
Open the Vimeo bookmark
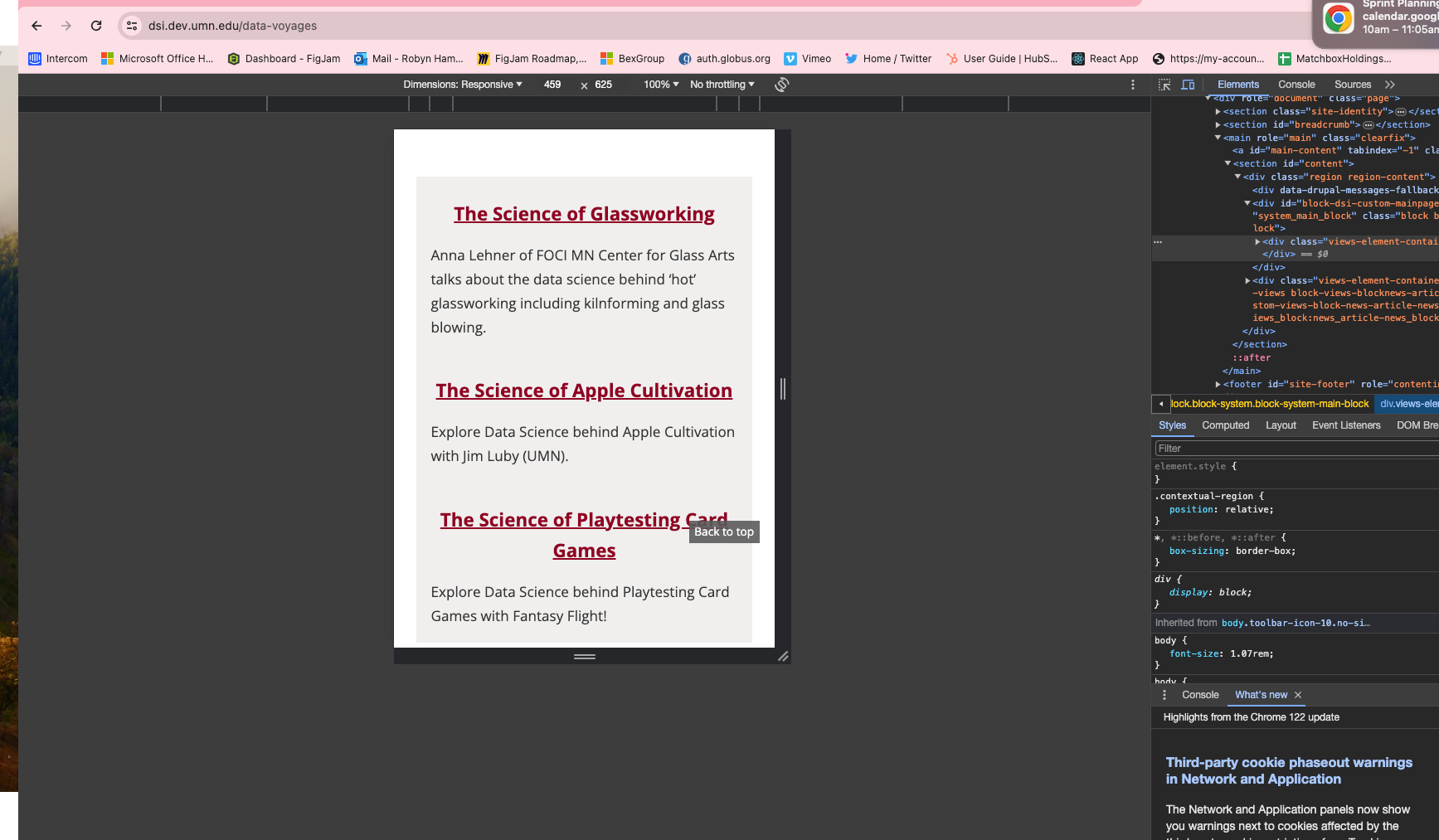807,59
